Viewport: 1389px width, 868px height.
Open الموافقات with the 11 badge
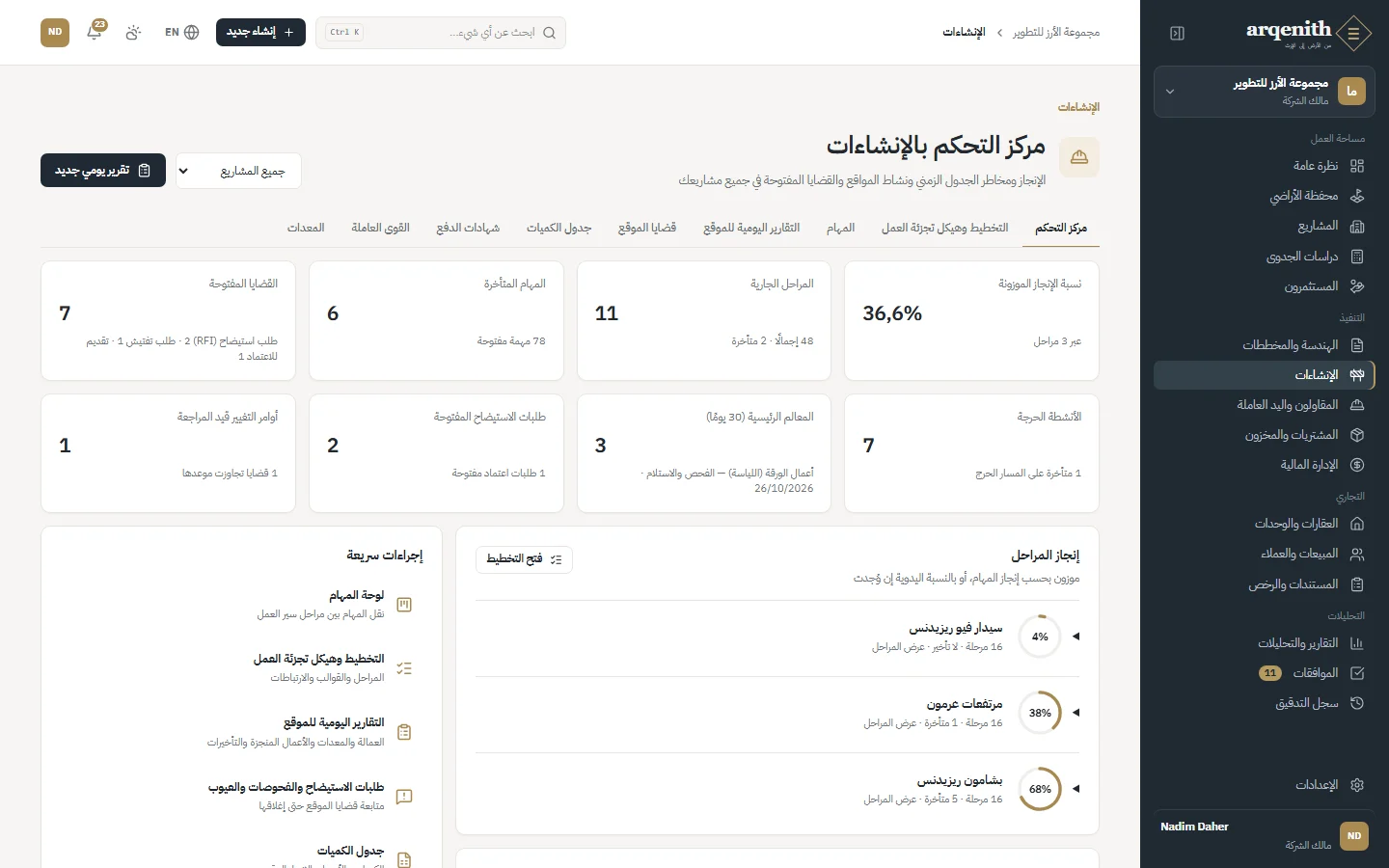coord(1265,673)
